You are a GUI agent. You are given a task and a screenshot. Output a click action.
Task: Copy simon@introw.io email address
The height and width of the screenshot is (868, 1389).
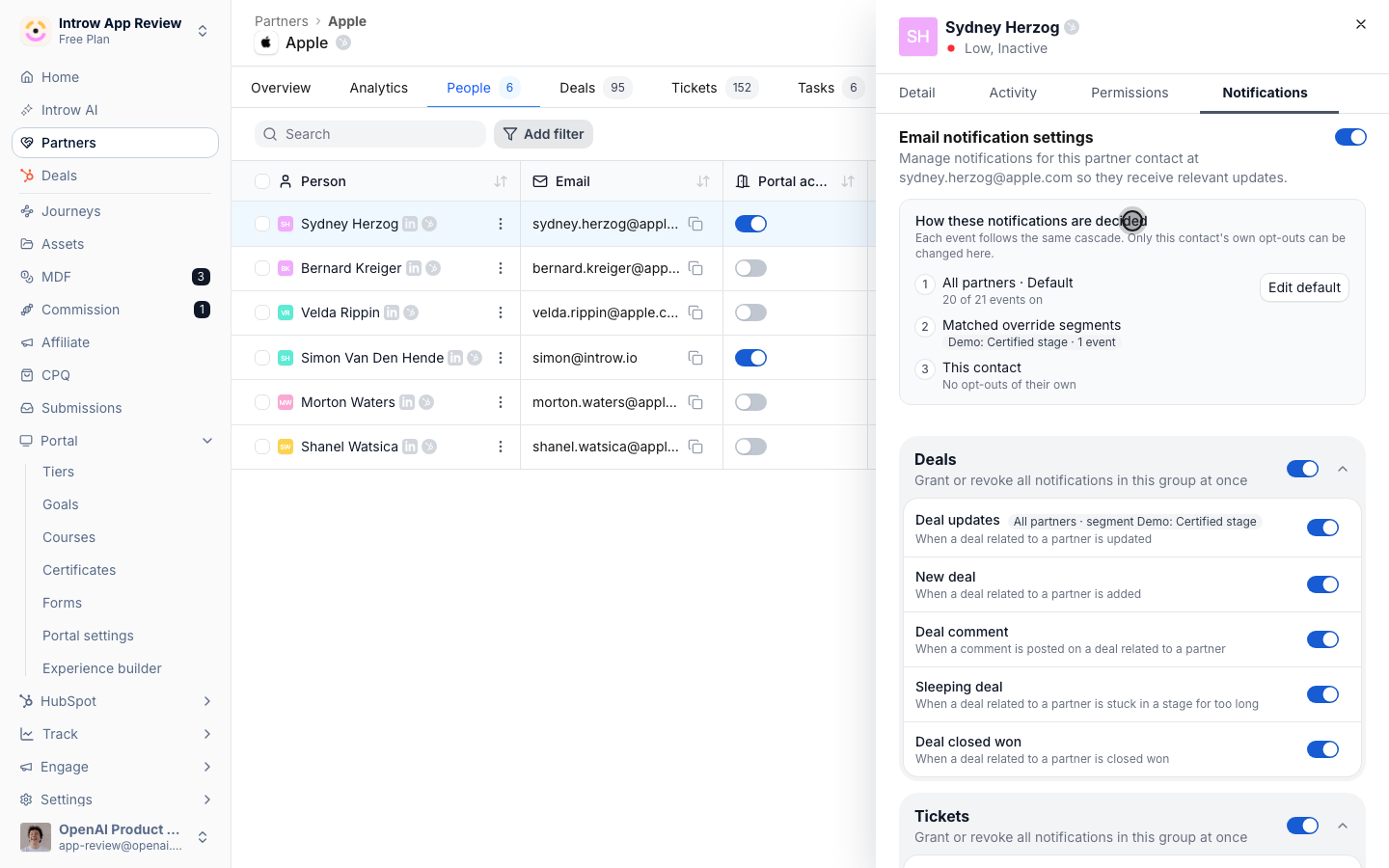(695, 358)
